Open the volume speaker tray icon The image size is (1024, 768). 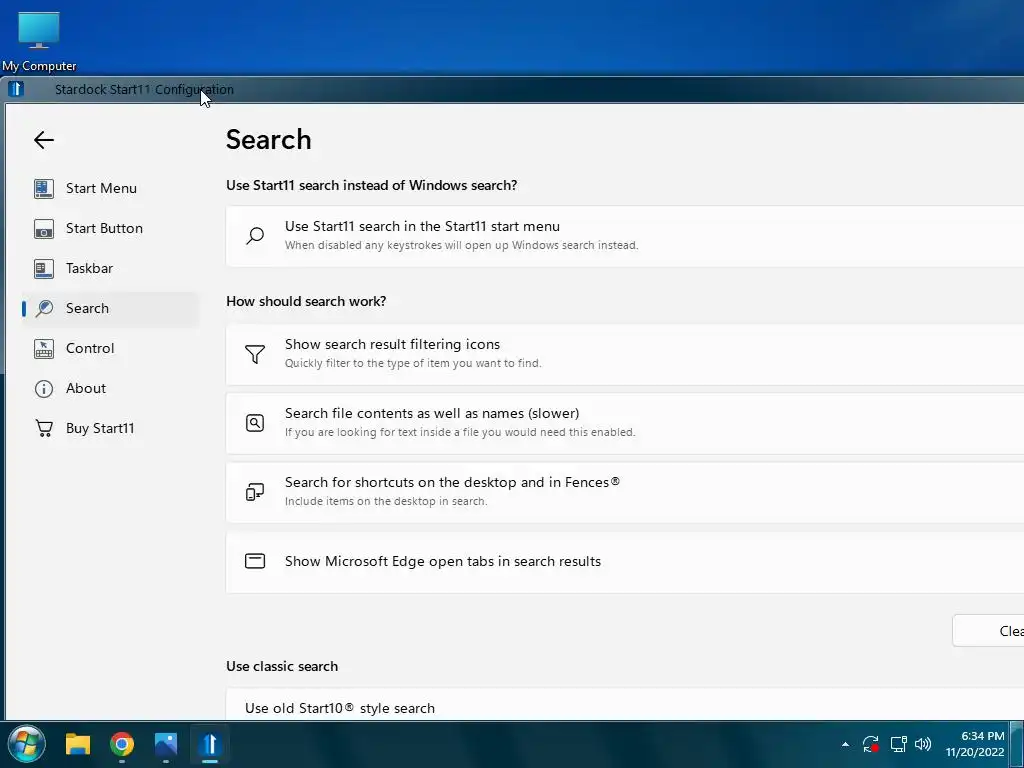(923, 744)
